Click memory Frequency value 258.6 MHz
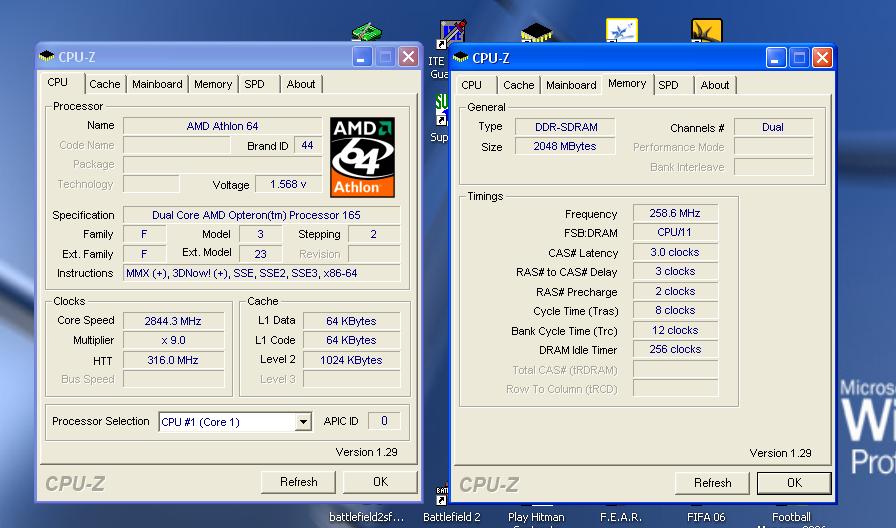Screen dimensions: 896x528 tap(675, 213)
